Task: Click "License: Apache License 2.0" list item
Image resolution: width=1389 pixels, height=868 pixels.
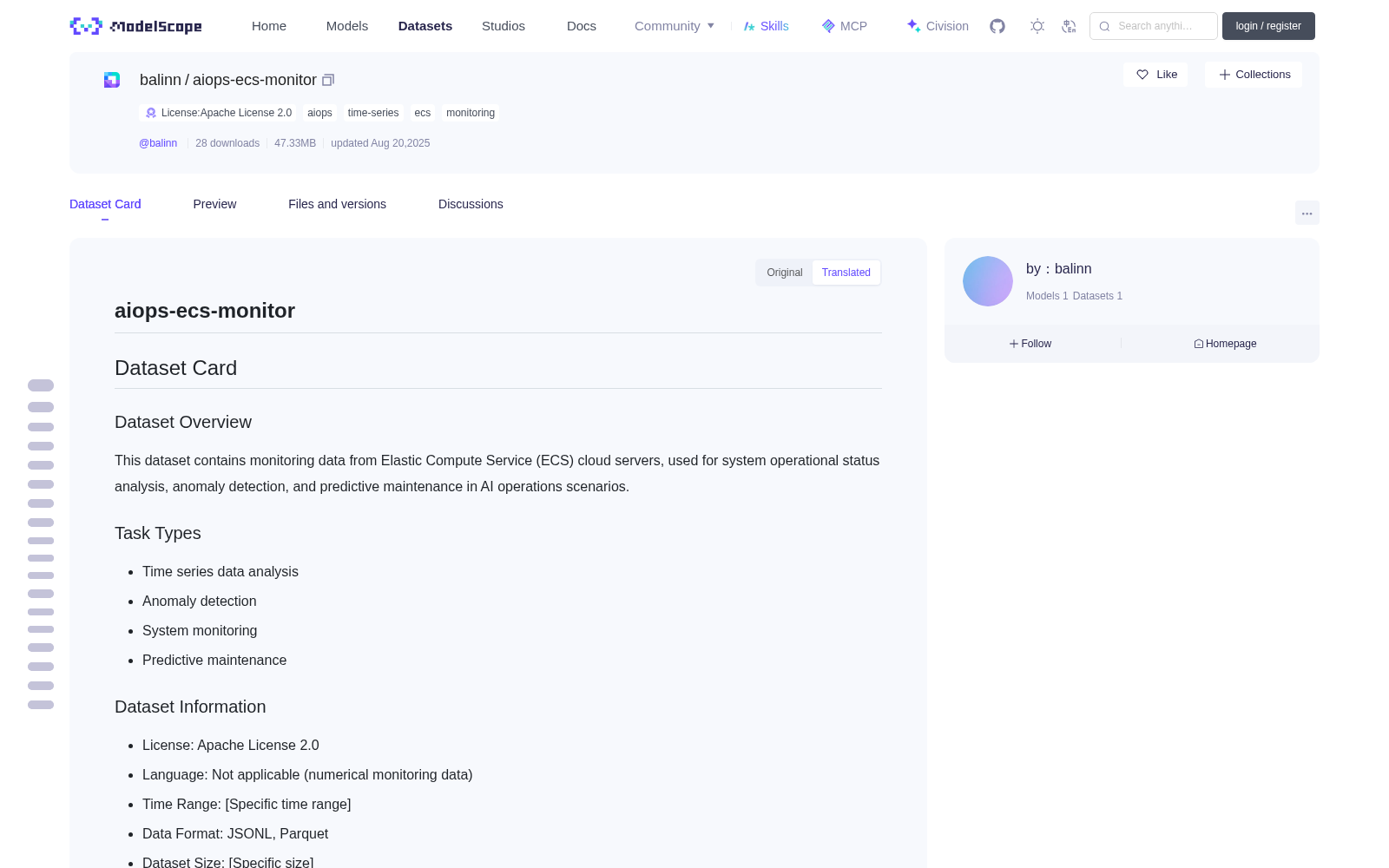Action: [231, 745]
